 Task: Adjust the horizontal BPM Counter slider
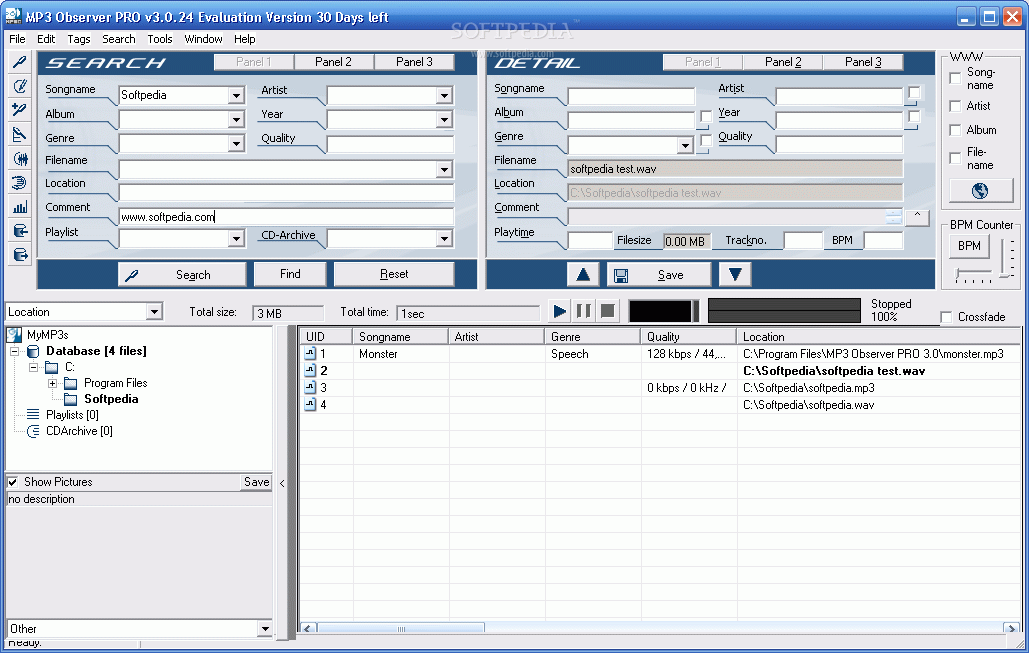click(973, 276)
